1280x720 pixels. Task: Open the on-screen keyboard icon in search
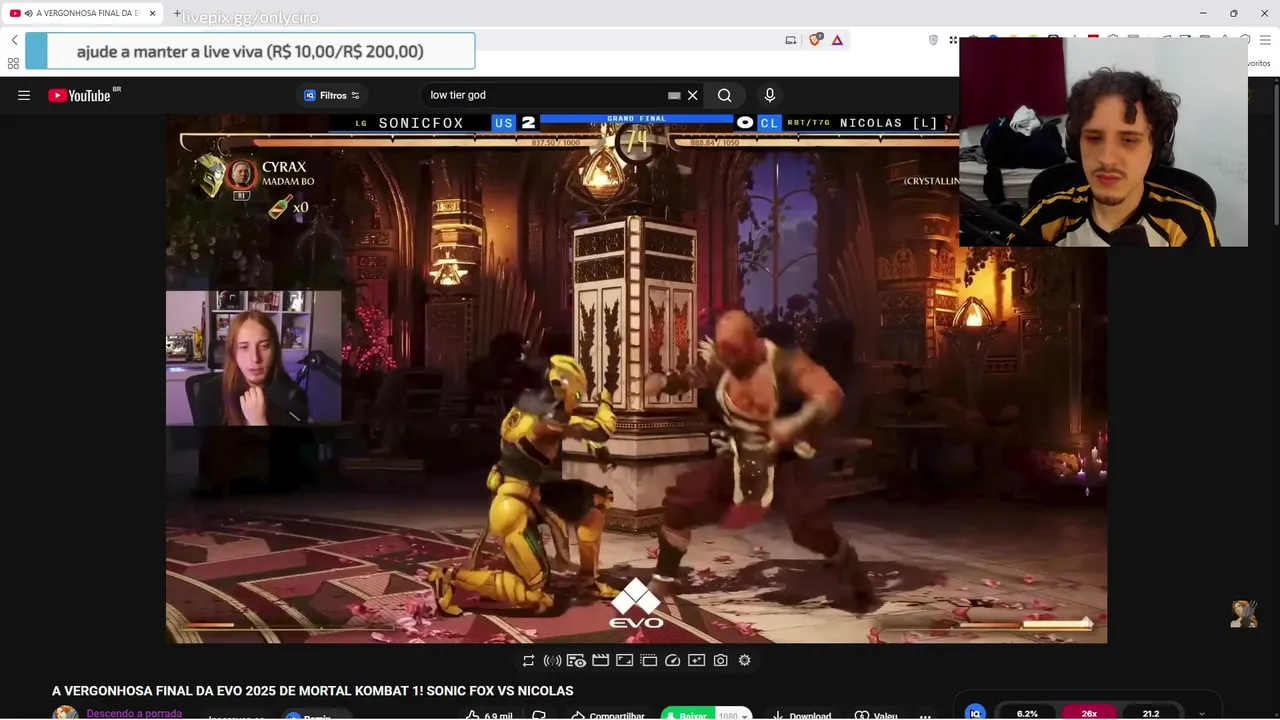(x=674, y=95)
